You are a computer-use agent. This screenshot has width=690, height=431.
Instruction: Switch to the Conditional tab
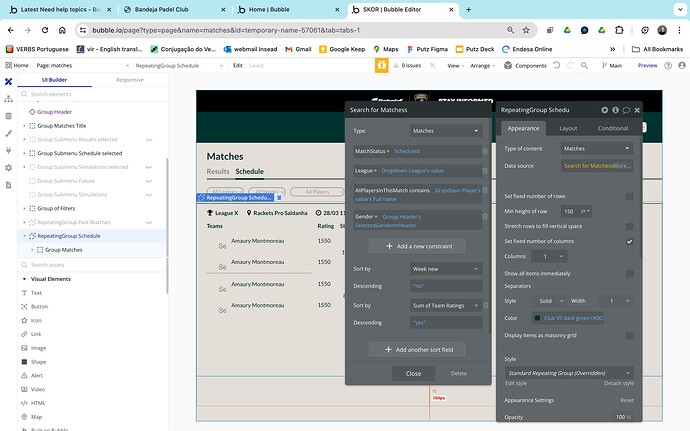tap(613, 128)
